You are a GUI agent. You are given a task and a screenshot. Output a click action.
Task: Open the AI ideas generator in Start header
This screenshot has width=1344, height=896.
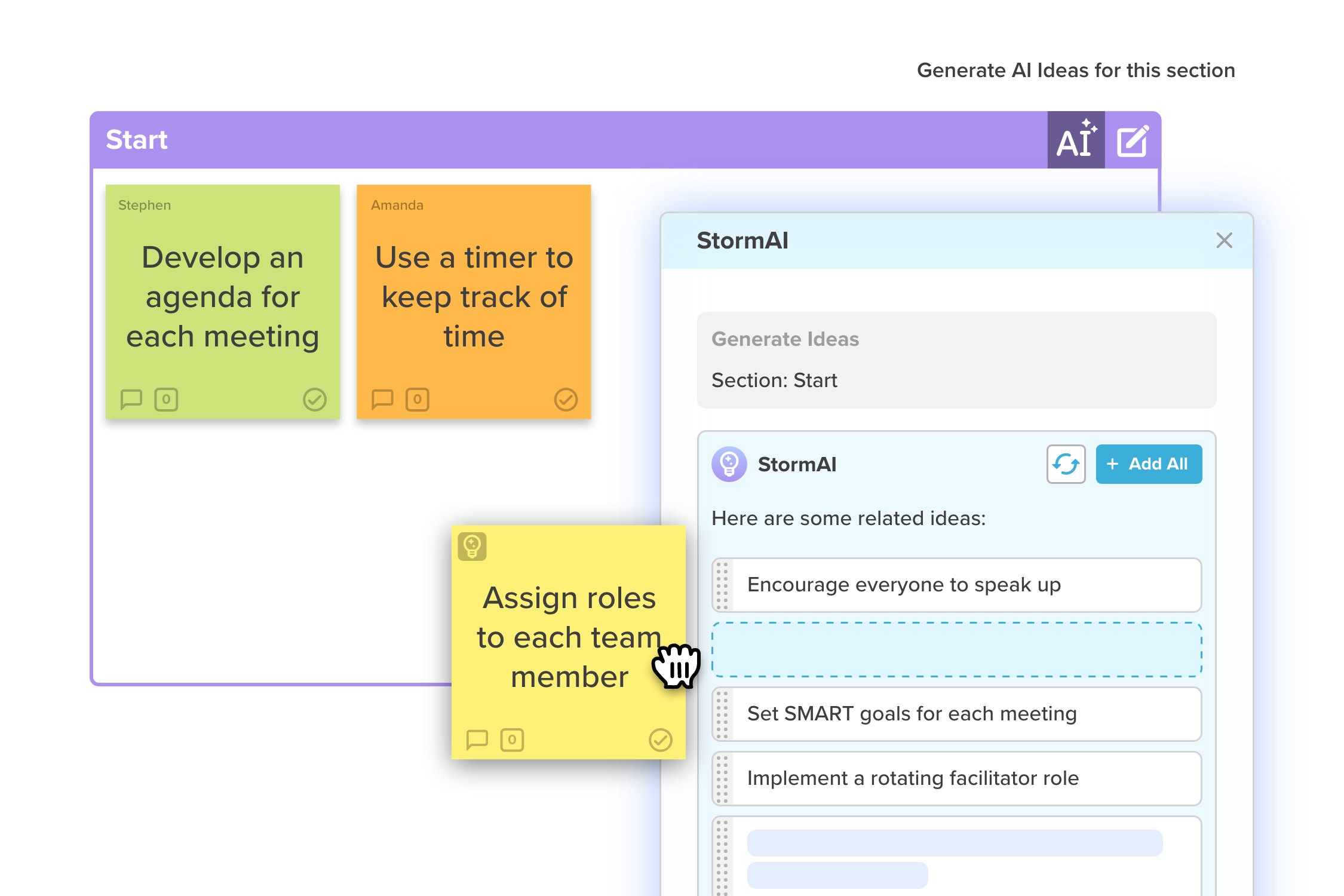pos(1076,140)
